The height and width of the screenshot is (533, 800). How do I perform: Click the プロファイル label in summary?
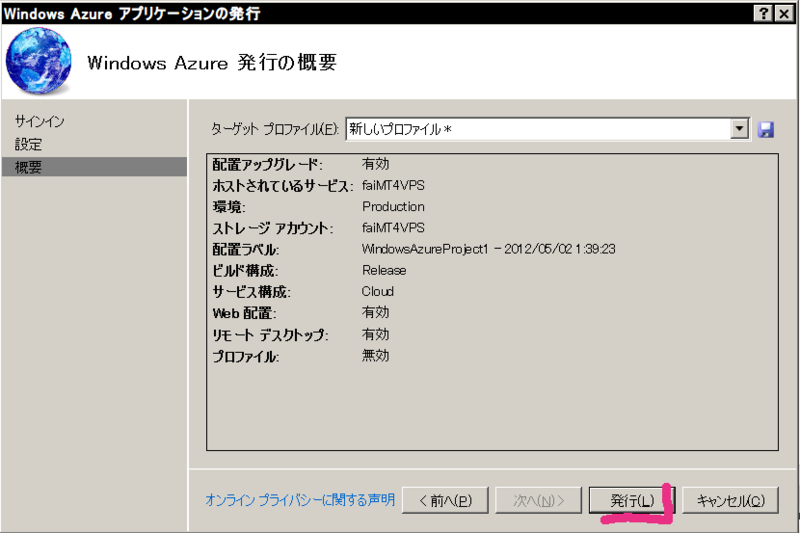pos(245,357)
